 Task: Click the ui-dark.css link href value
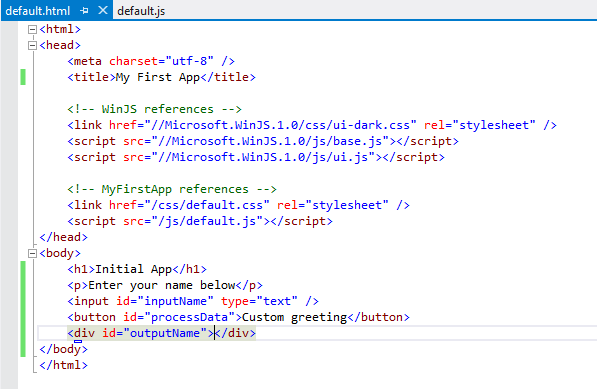[280, 125]
